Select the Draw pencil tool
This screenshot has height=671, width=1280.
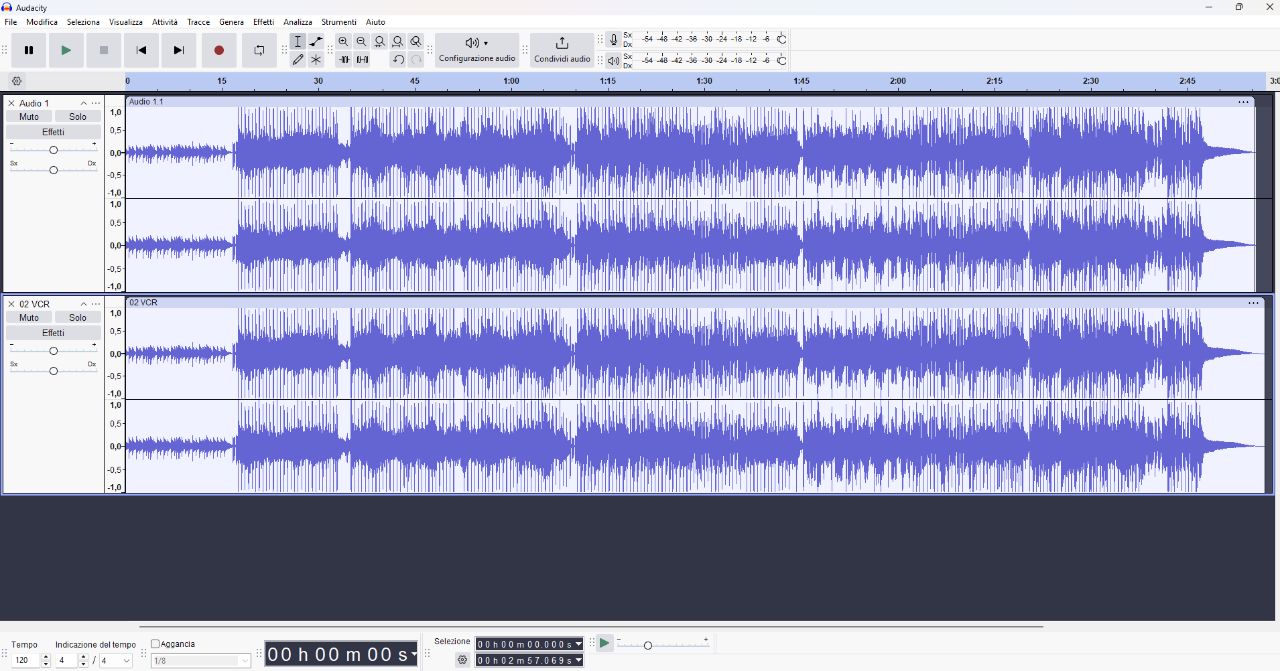[x=298, y=60]
